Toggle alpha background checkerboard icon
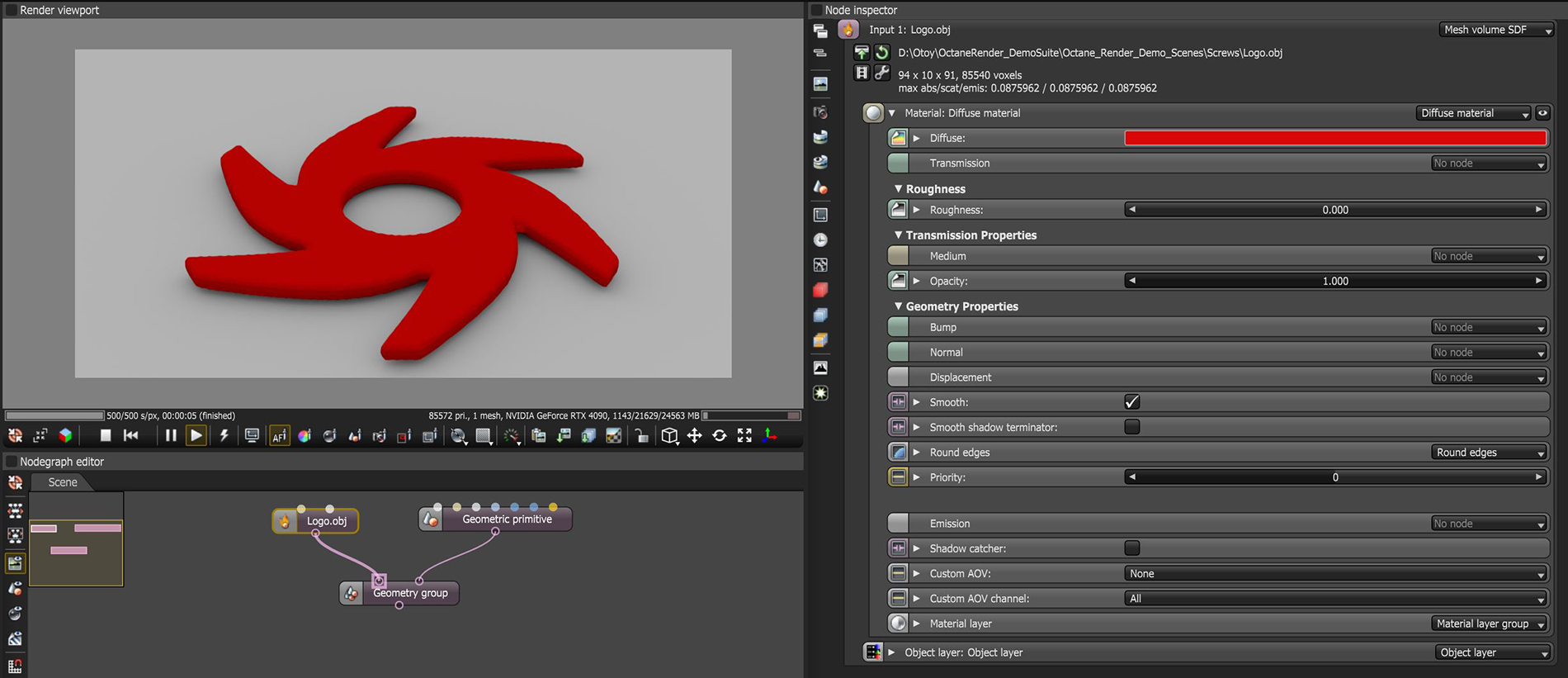The width and height of the screenshot is (1568, 678). (613, 435)
